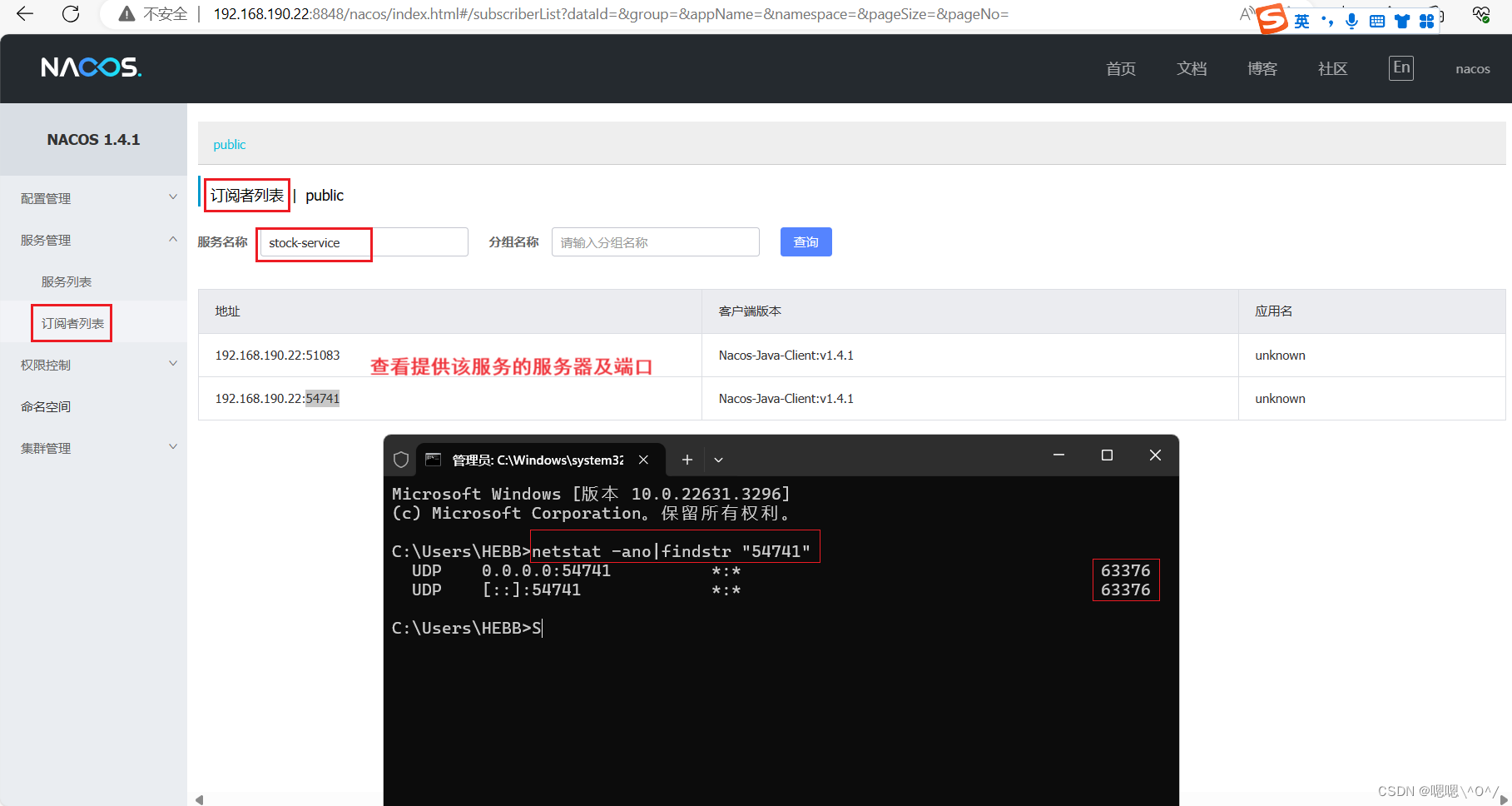This screenshot has width=1512, height=806.
Task: Click the horizontal scrollbar left arrow
Action: coord(199,799)
